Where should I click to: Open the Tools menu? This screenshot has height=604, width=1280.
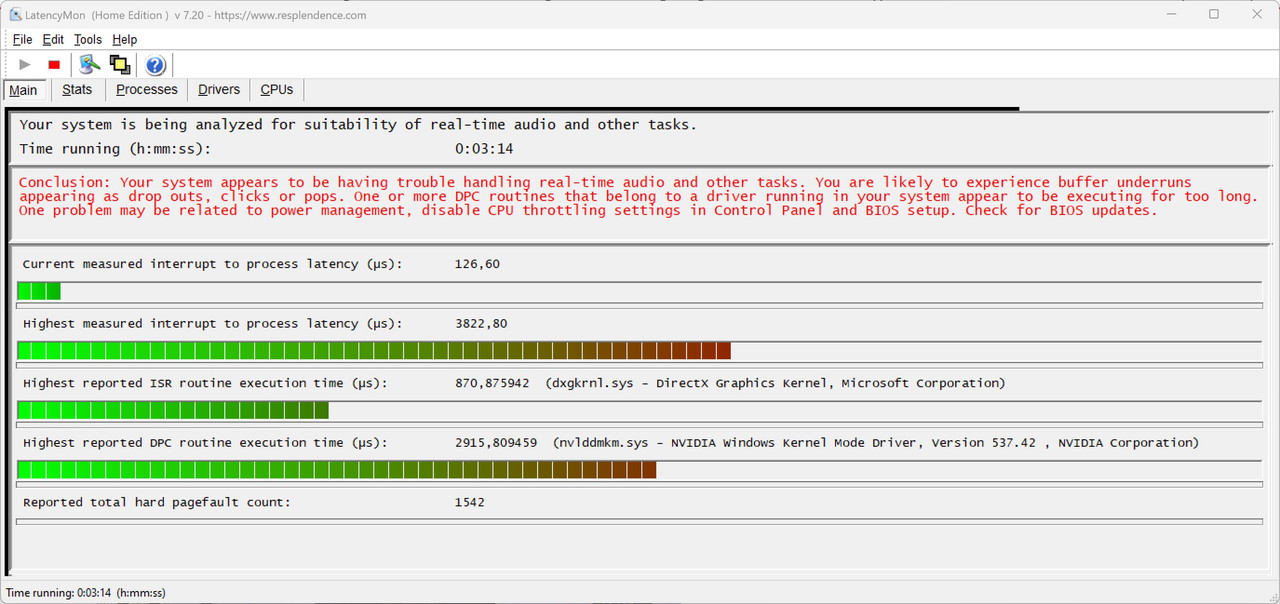(x=88, y=39)
